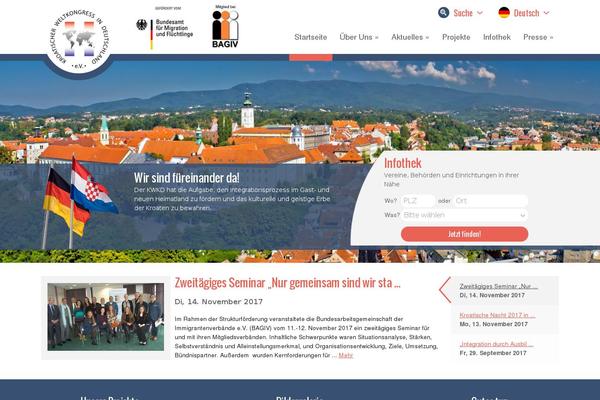Click the BAGIV membership logo

pyautogui.click(x=225, y=27)
